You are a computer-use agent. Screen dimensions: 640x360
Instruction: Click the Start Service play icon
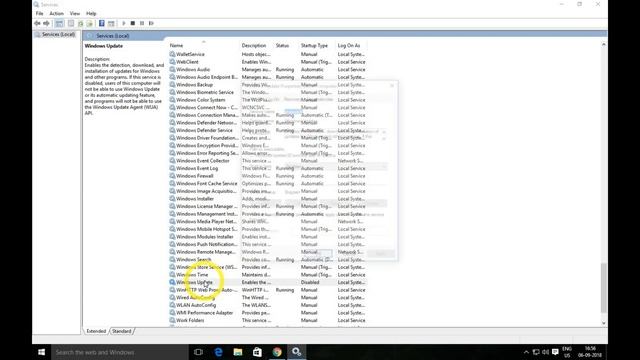[x=124, y=23]
